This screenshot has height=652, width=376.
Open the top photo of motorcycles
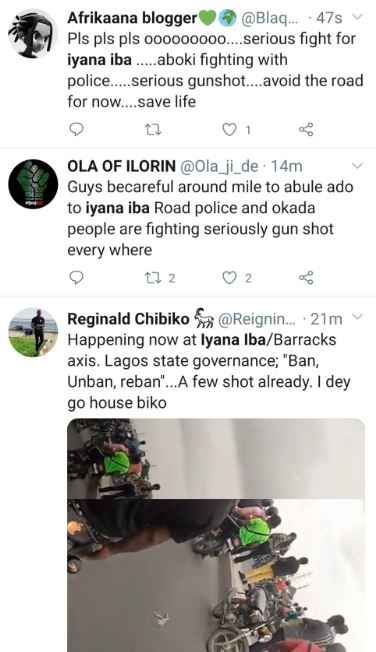pyautogui.click(x=216, y=459)
